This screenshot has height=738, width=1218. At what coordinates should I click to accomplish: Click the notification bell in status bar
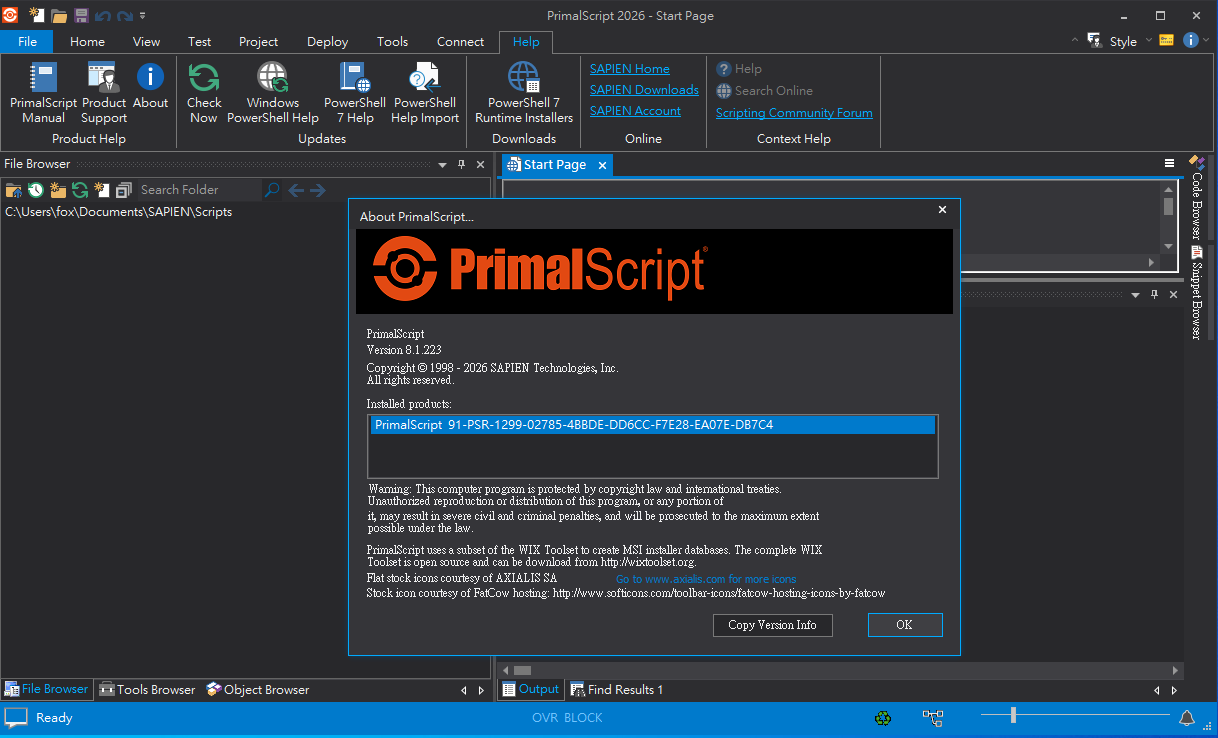[1187, 718]
